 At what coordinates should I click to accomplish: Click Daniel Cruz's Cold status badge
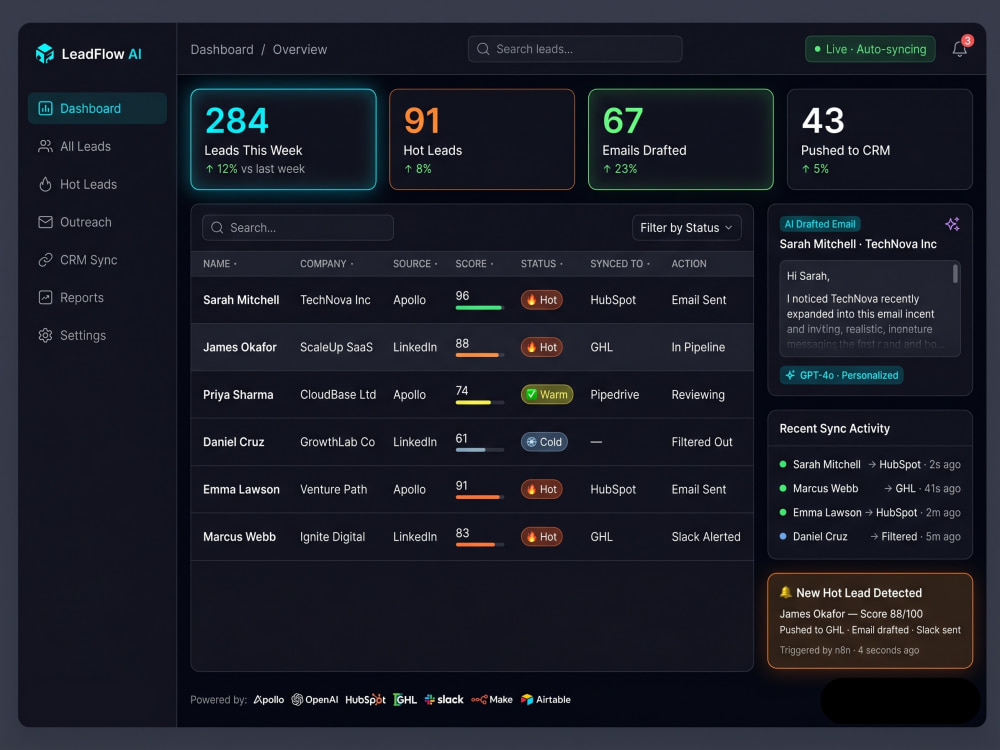(x=544, y=442)
